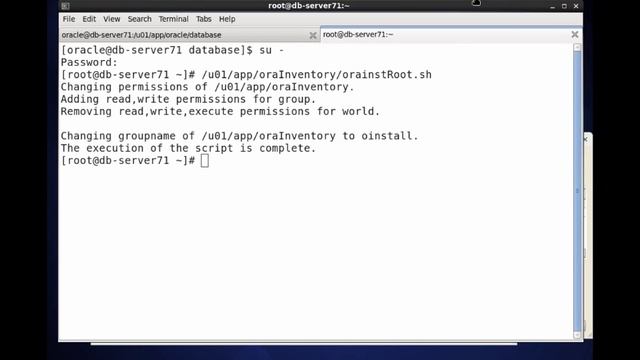Click the terminal cursor at root prompt
The width and height of the screenshot is (640, 360).
pos(204,161)
